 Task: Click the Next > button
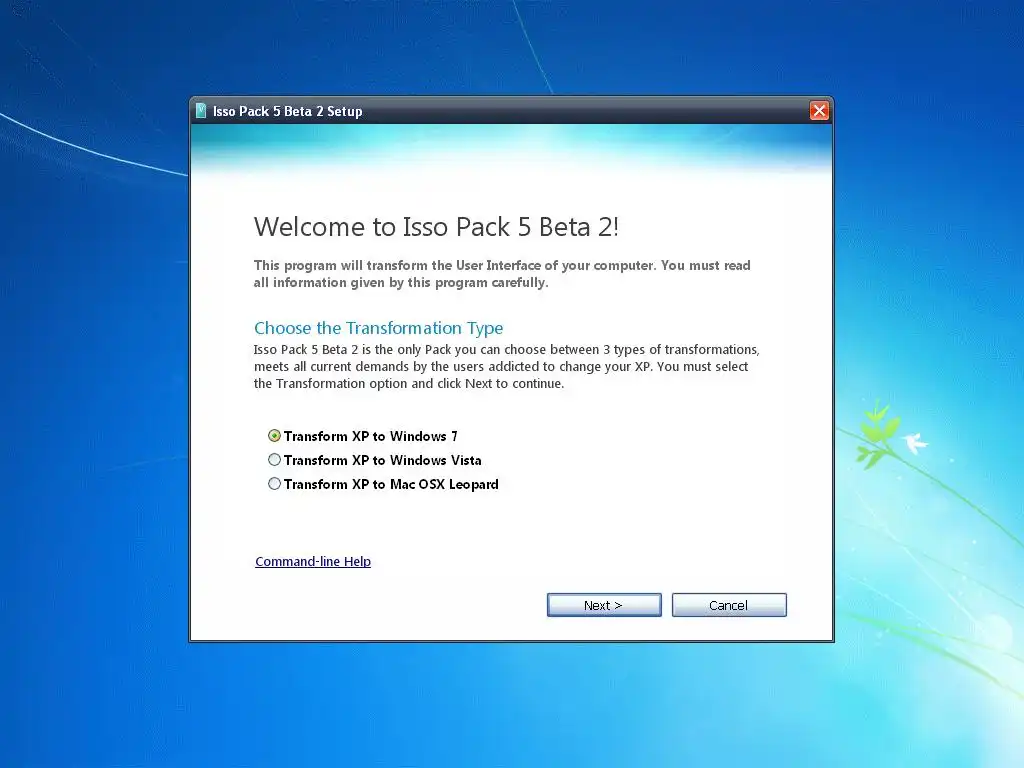point(604,605)
